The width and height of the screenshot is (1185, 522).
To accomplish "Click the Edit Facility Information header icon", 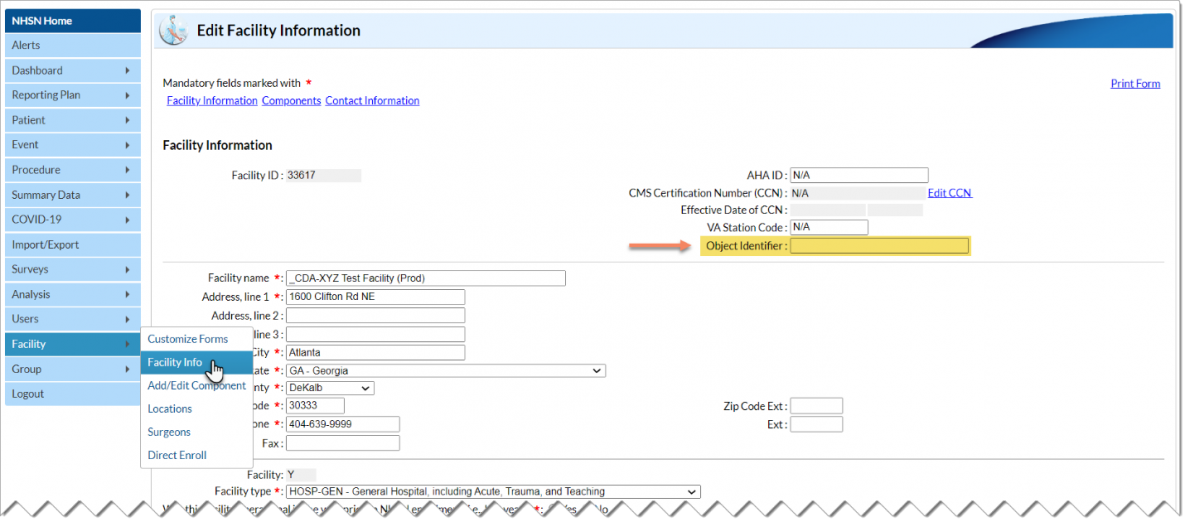I will [173, 31].
